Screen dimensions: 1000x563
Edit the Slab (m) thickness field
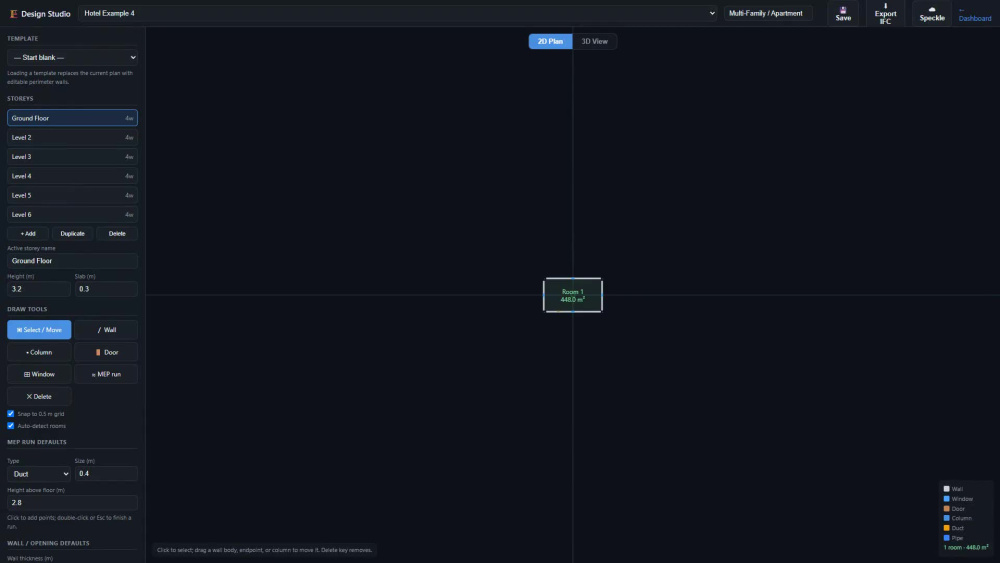pyautogui.click(x=106, y=289)
